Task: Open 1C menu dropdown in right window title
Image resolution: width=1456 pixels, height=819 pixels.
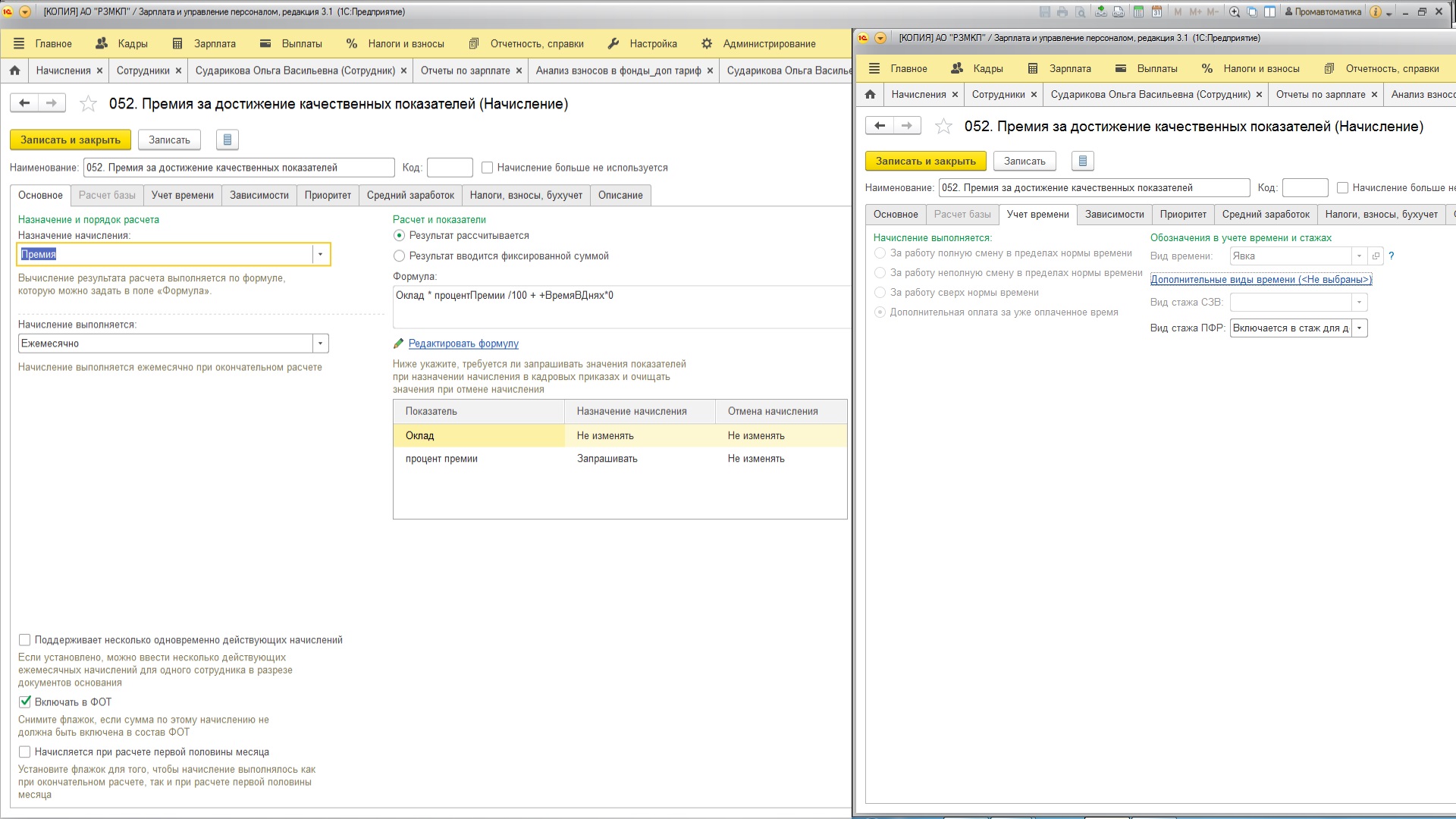Action: 880,38
